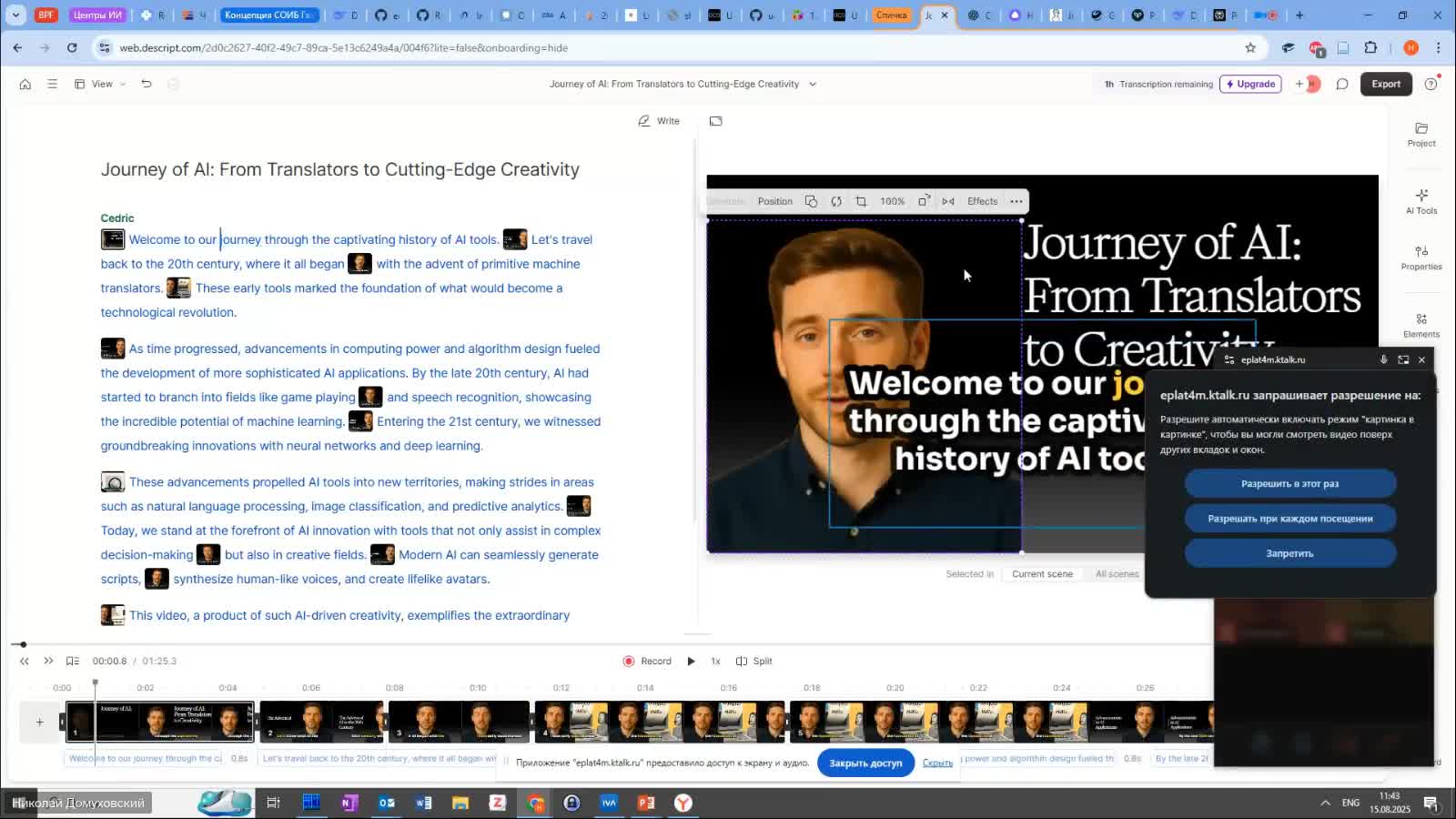The height and width of the screenshot is (819, 1456).
Task: Click the flip horizontal icon
Action: tap(948, 201)
